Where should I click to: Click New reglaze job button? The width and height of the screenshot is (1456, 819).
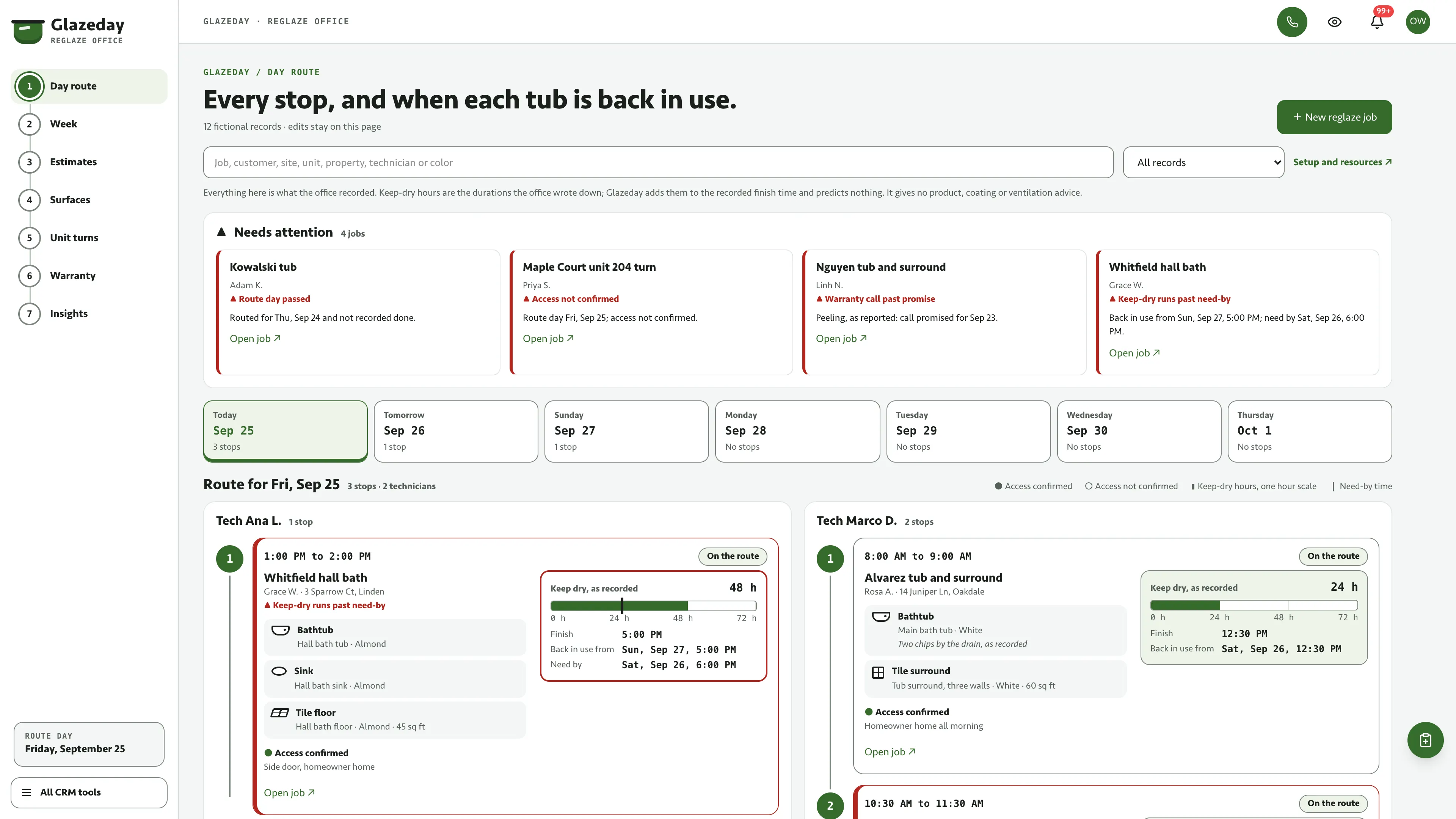pyautogui.click(x=1334, y=117)
